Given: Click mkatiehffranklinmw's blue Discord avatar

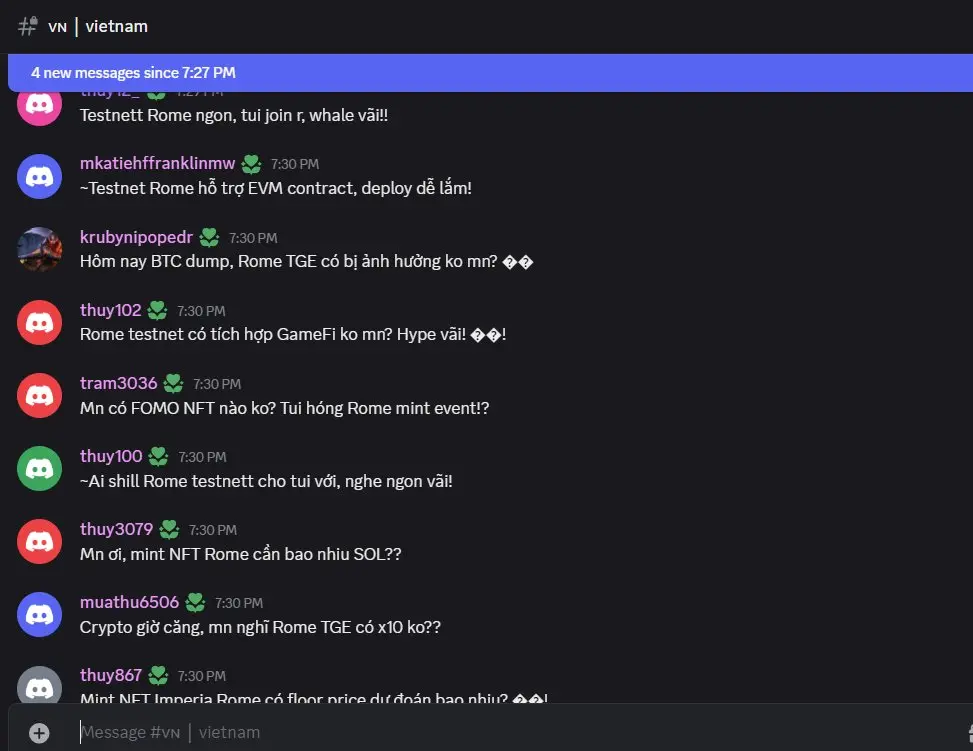Looking at the screenshot, I should pos(40,177).
